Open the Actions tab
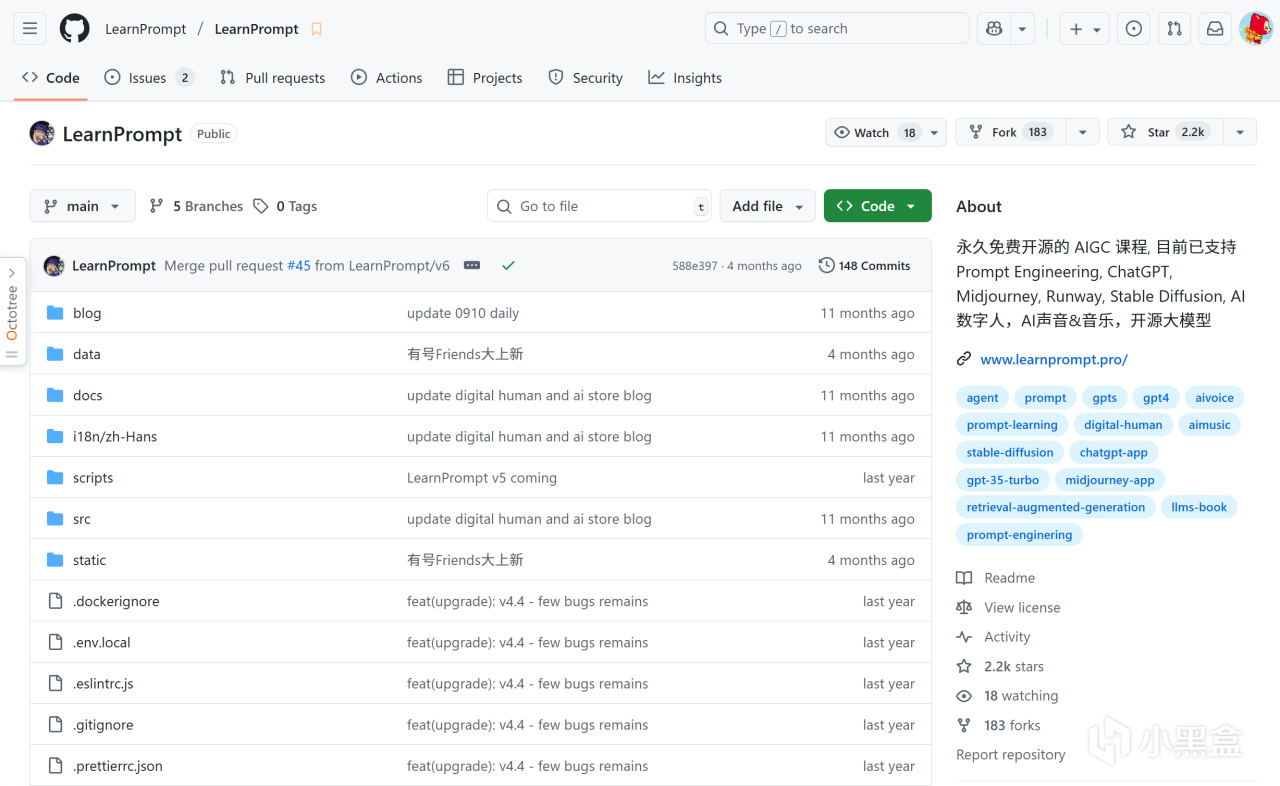This screenshot has height=786, width=1280. pyautogui.click(x=386, y=78)
